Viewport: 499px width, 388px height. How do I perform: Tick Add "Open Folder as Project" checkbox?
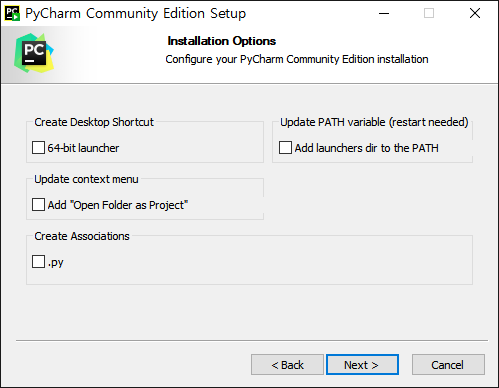pyautogui.click(x=38, y=205)
